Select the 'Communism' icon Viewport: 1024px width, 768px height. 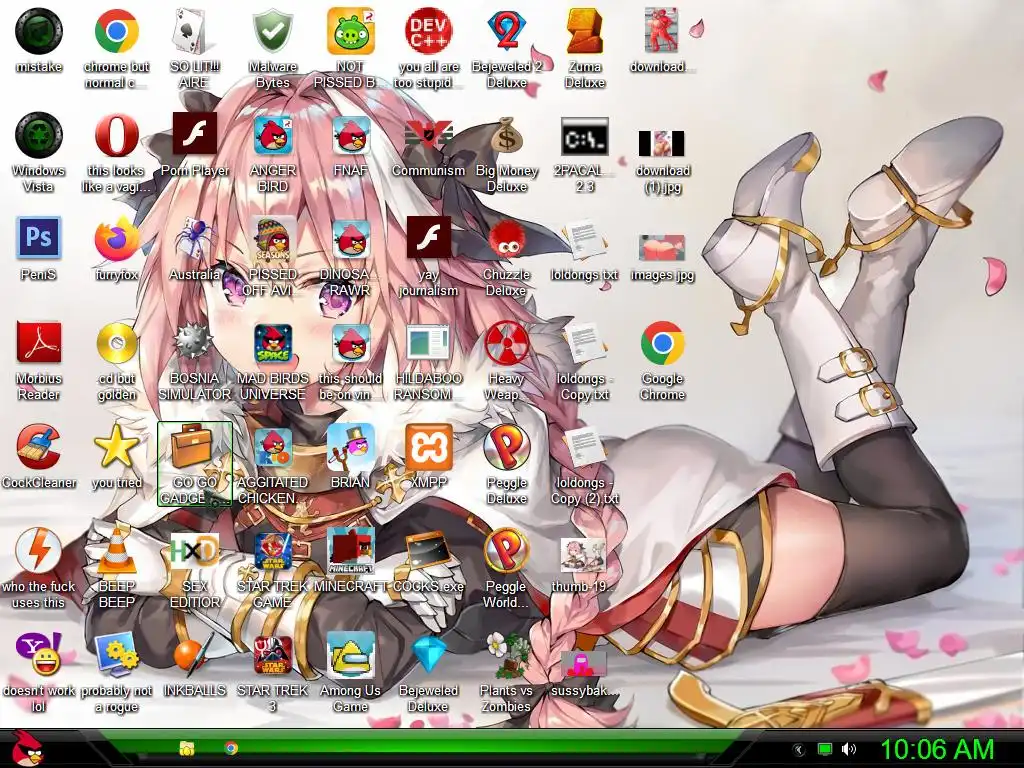click(x=428, y=135)
